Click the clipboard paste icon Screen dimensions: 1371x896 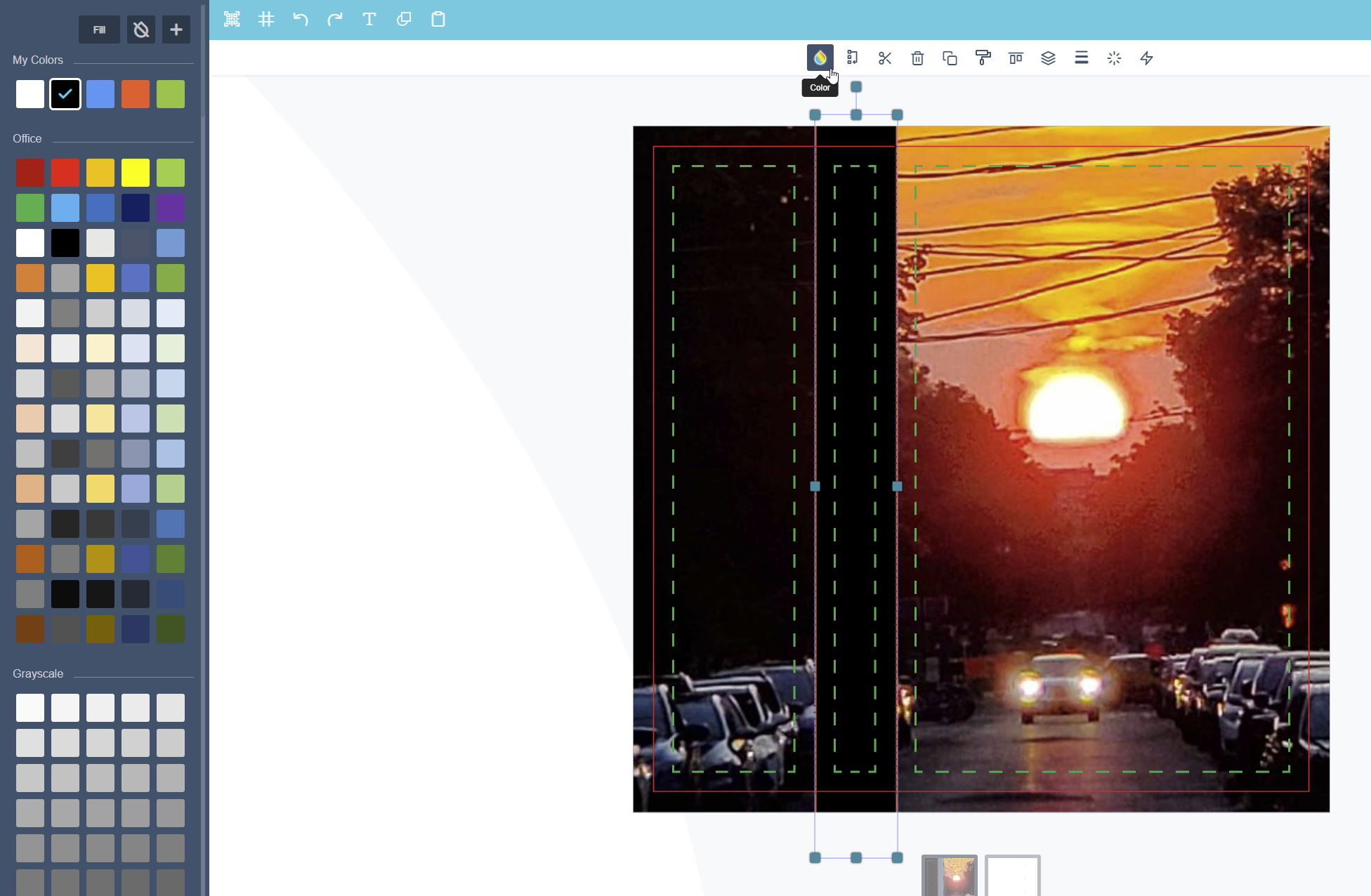(438, 20)
